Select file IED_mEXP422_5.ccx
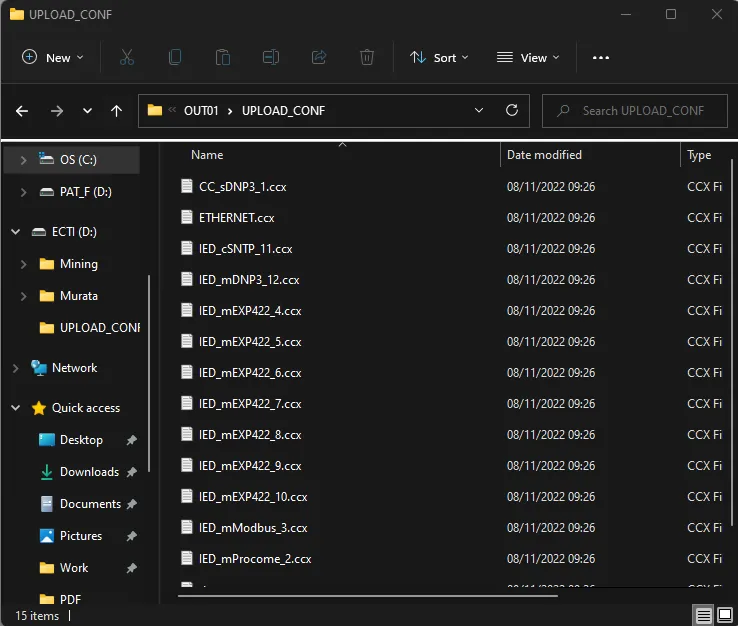Screen dimensions: 738x626 pyautogui.click(x=250, y=342)
